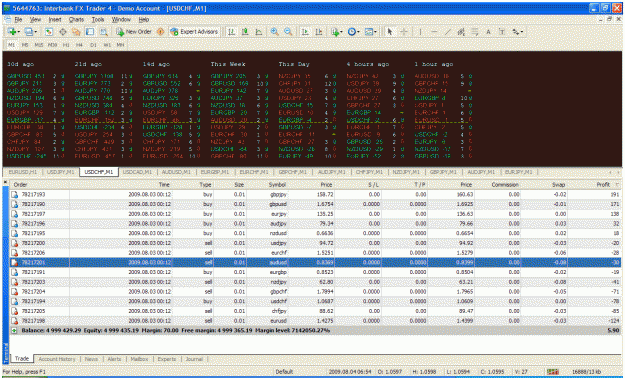Select the Text Label 'T' tool
Image resolution: width=625 pixels, height=378 pixels.
[x=502, y=32]
